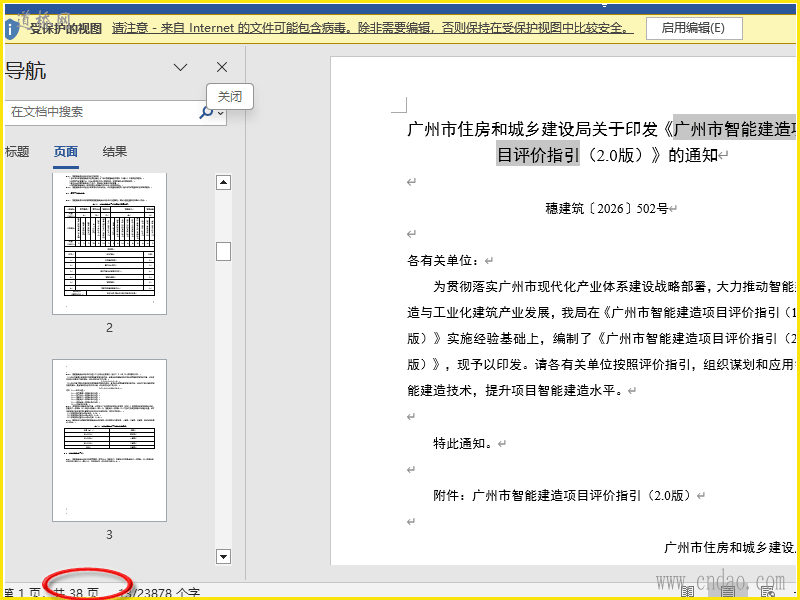This screenshot has height=600, width=800.
Task: Click the magnifier search icon
Action: [x=206, y=112]
